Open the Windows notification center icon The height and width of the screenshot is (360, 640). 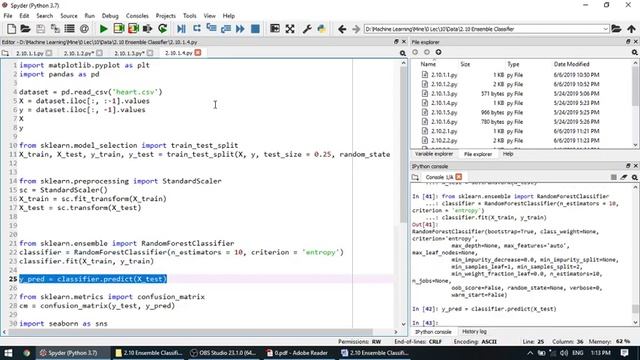[624, 353]
